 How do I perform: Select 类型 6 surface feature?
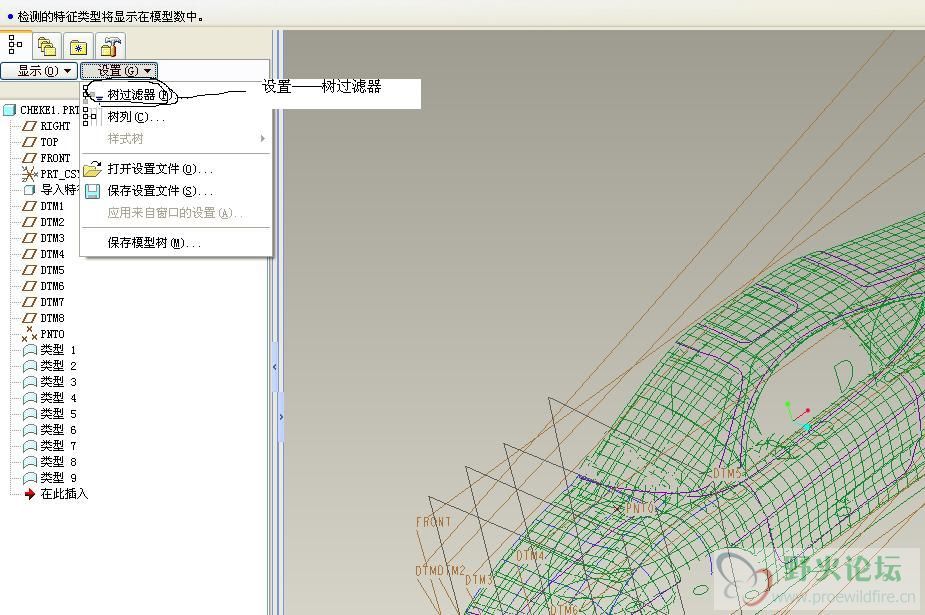pyautogui.click(x=58, y=430)
